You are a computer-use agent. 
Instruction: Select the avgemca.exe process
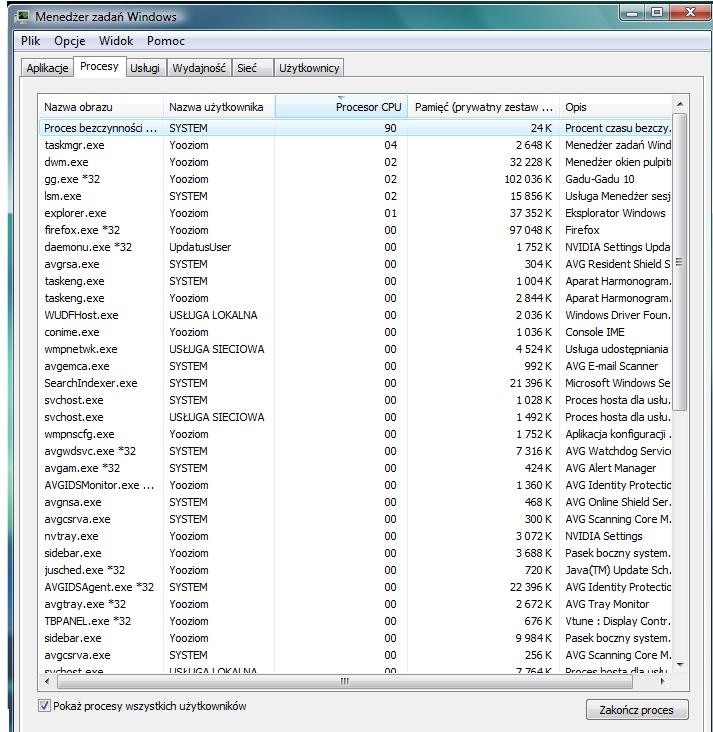[x=356, y=366]
